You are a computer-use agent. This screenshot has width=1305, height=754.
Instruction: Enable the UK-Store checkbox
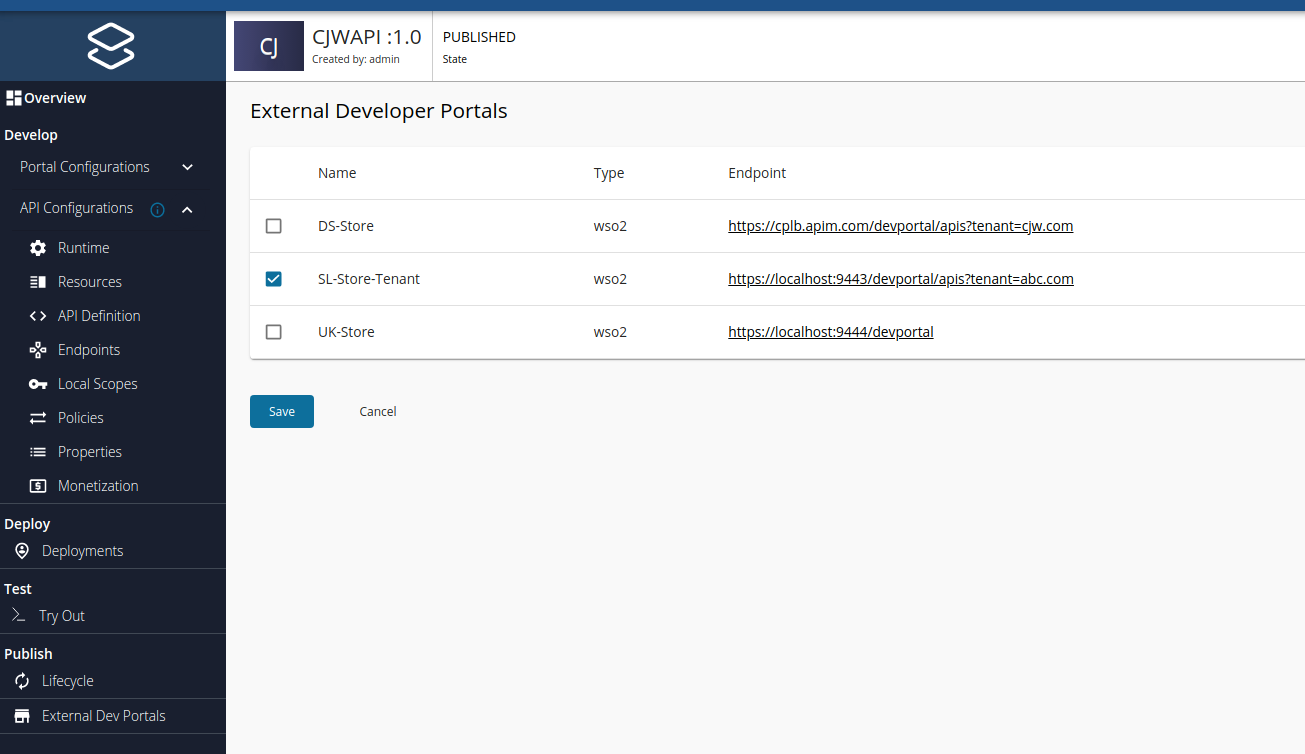(273, 332)
